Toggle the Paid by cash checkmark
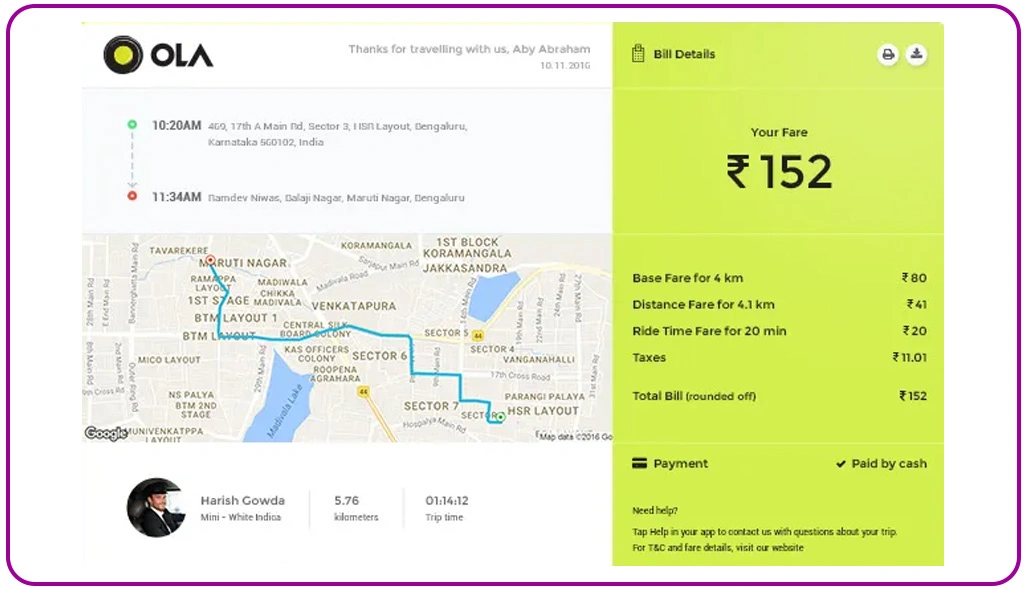Screen dimensions: 1026x589 coord(842,463)
